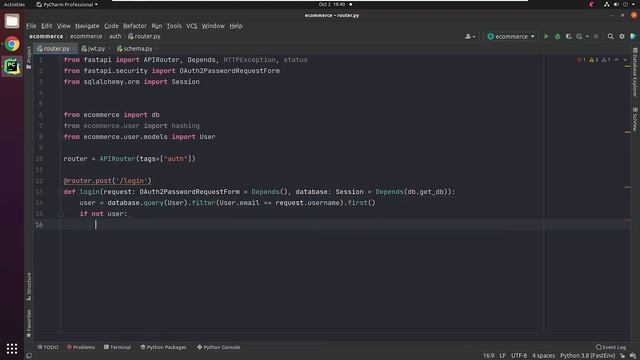Click the 16:9 caret position indicator

tap(489, 356)
